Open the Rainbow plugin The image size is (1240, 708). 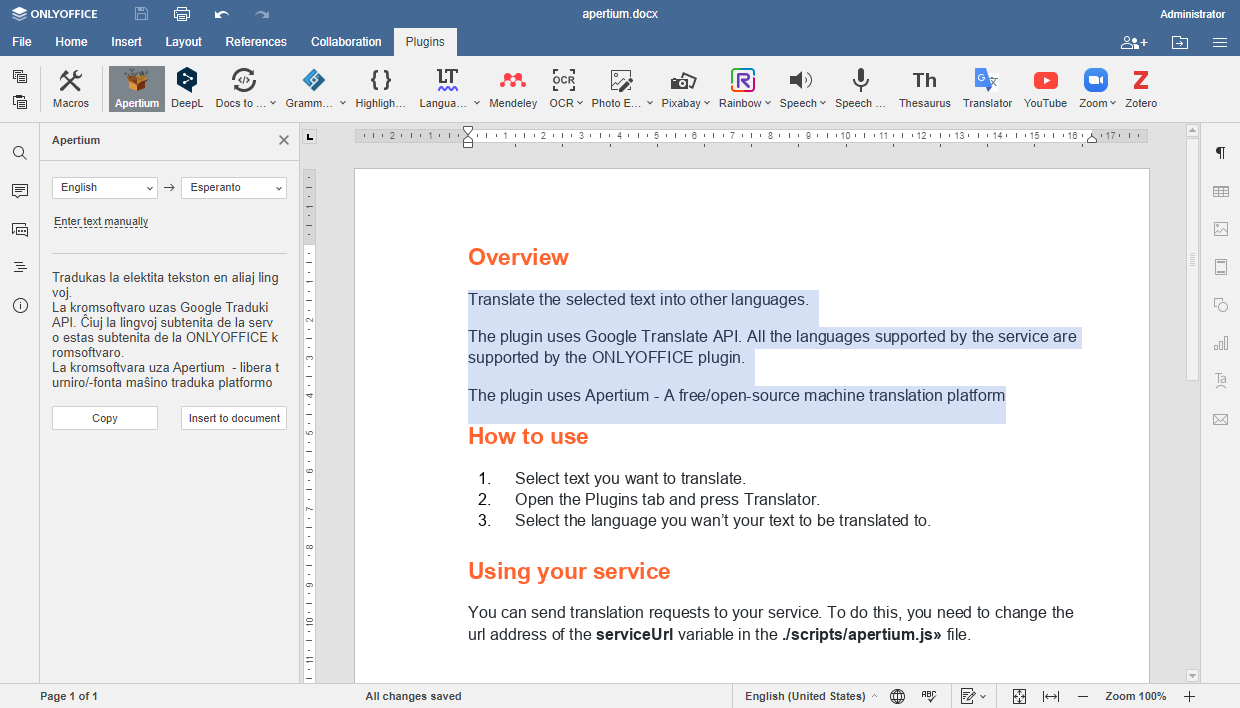click(741, 88)
